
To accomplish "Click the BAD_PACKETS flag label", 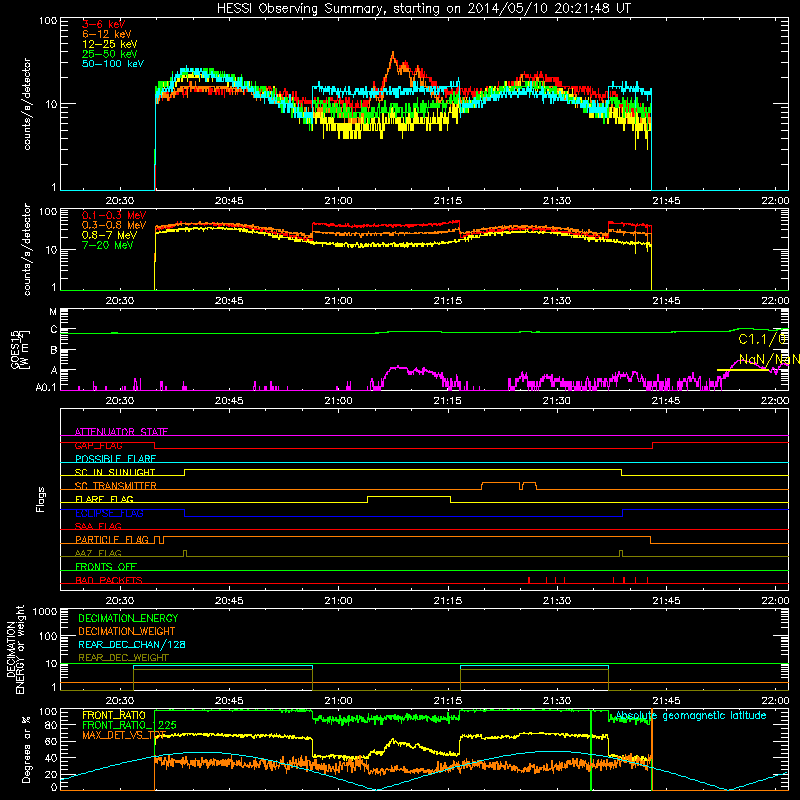I will coord(109,580).
